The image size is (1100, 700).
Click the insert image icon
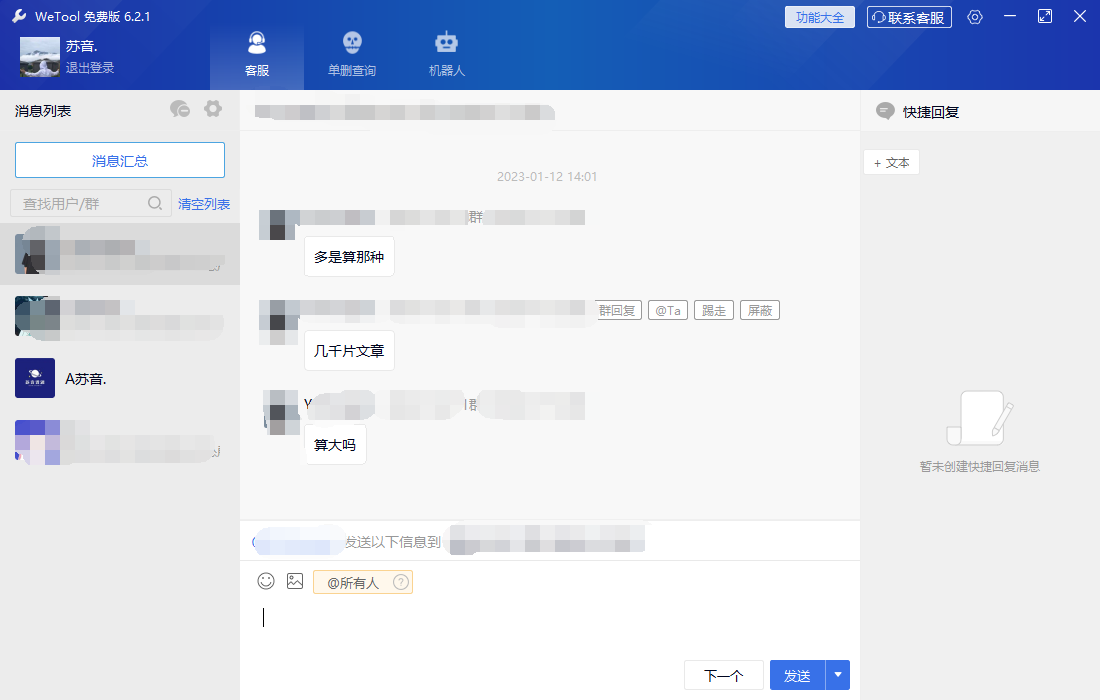[295, 581]
